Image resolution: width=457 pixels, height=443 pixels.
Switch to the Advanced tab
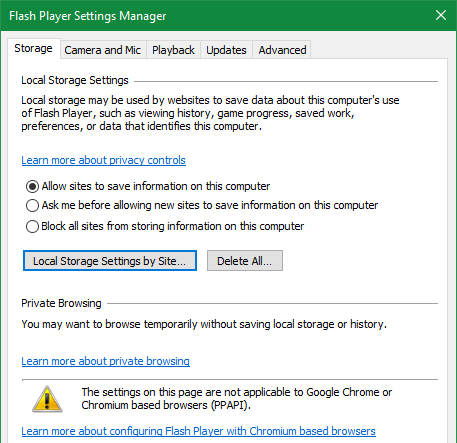(x=282, y=50)
